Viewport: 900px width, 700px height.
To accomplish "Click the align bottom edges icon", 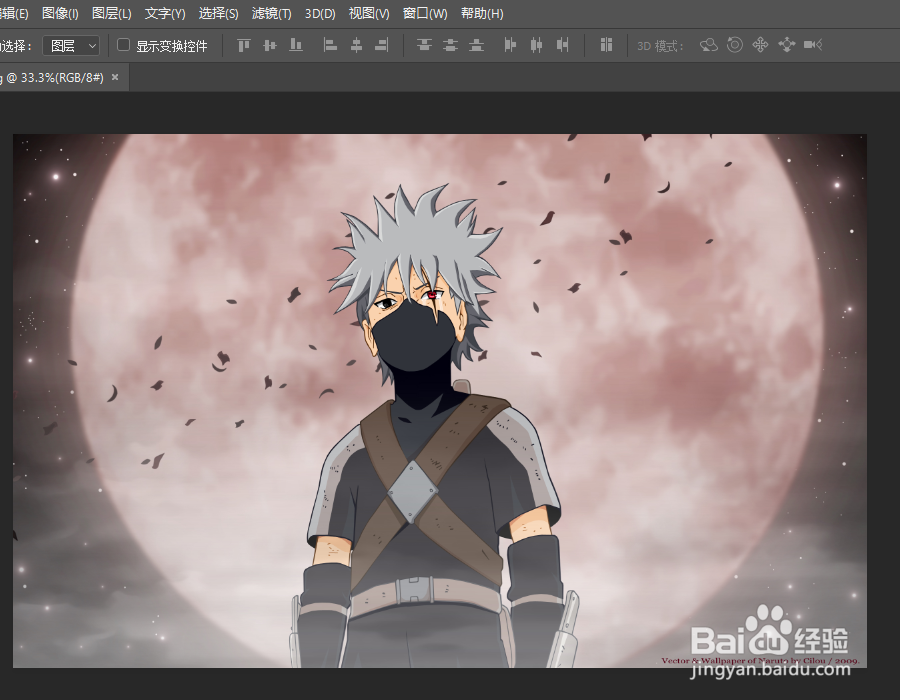I will 296,45.
